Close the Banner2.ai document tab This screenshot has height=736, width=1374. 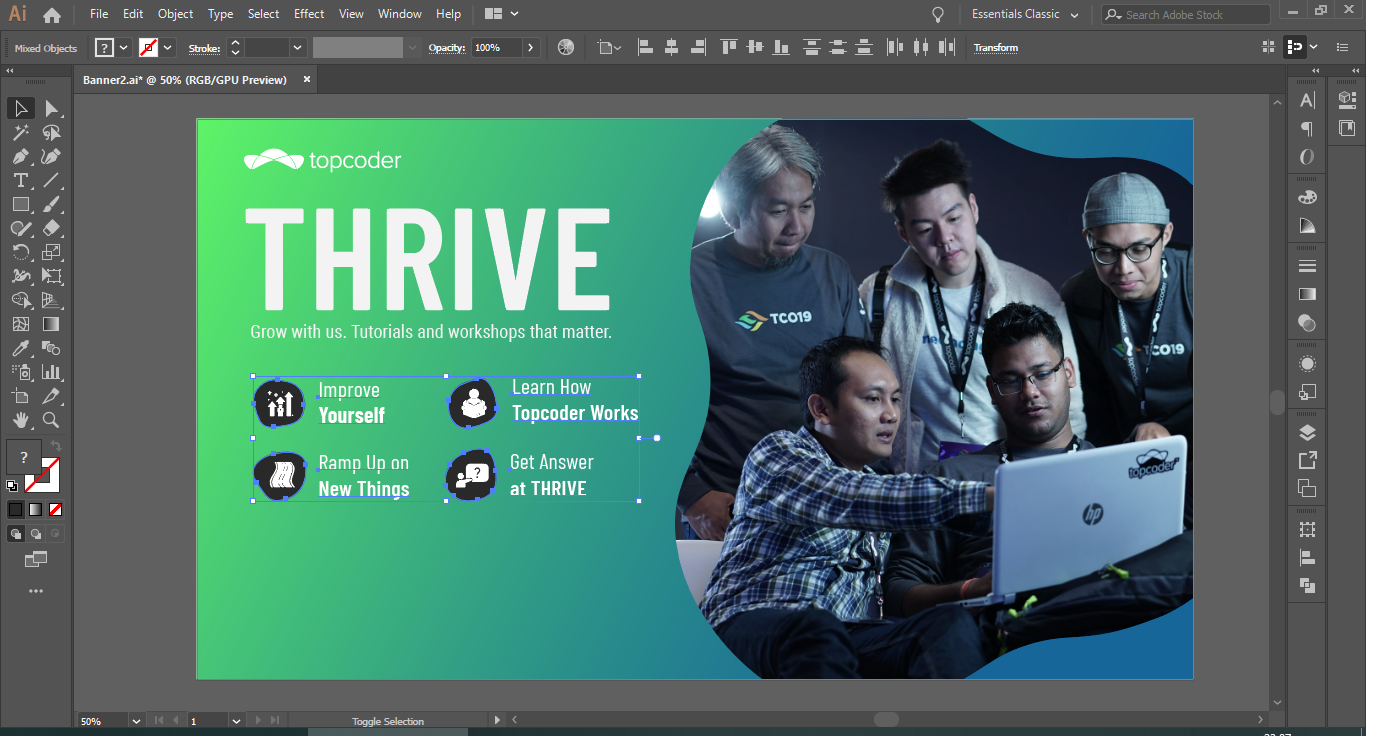[307, 79]
